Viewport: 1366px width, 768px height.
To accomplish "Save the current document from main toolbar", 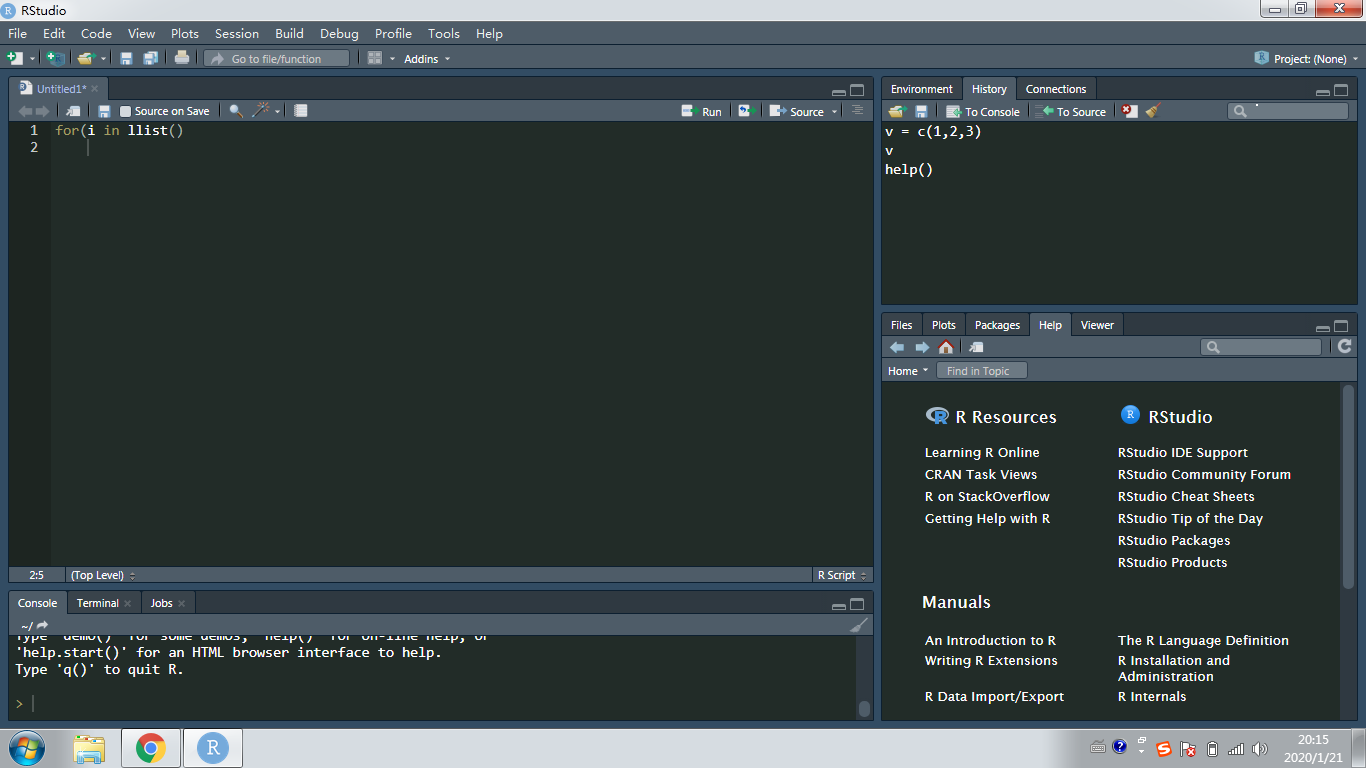I will [x=126, y=58].
